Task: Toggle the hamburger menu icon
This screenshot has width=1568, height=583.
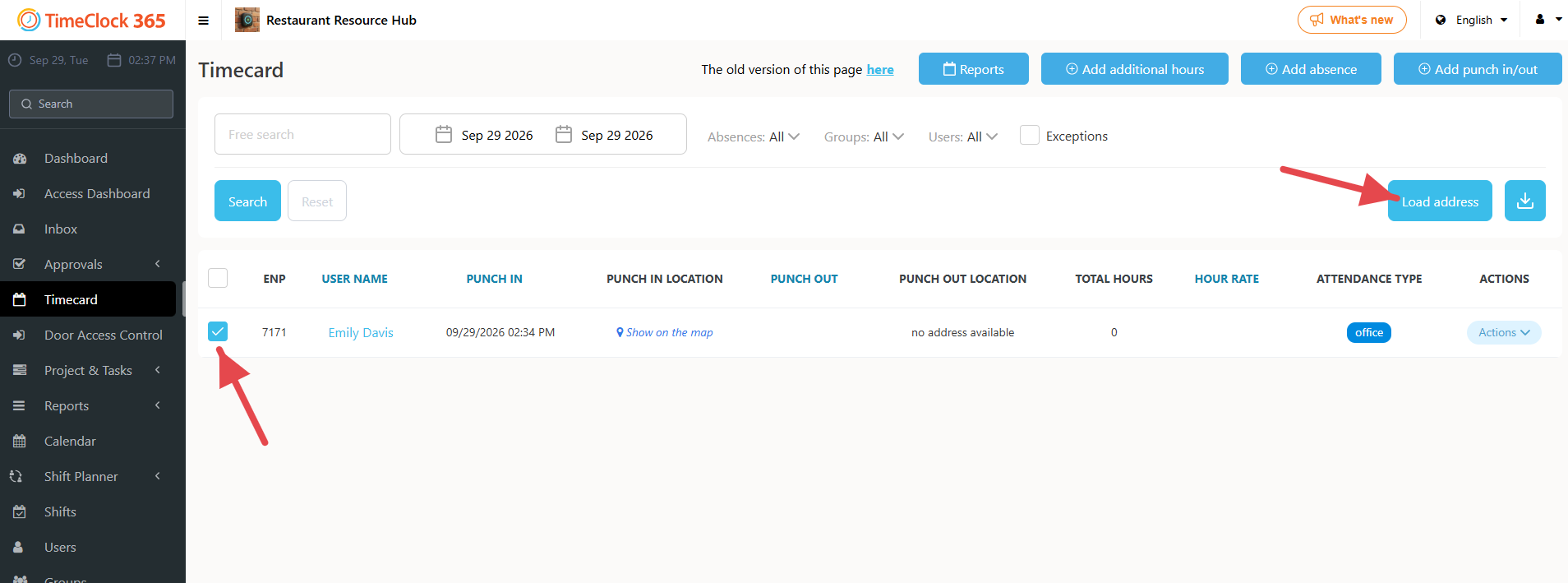Action: pyautogui.click(x=204, y=21)
